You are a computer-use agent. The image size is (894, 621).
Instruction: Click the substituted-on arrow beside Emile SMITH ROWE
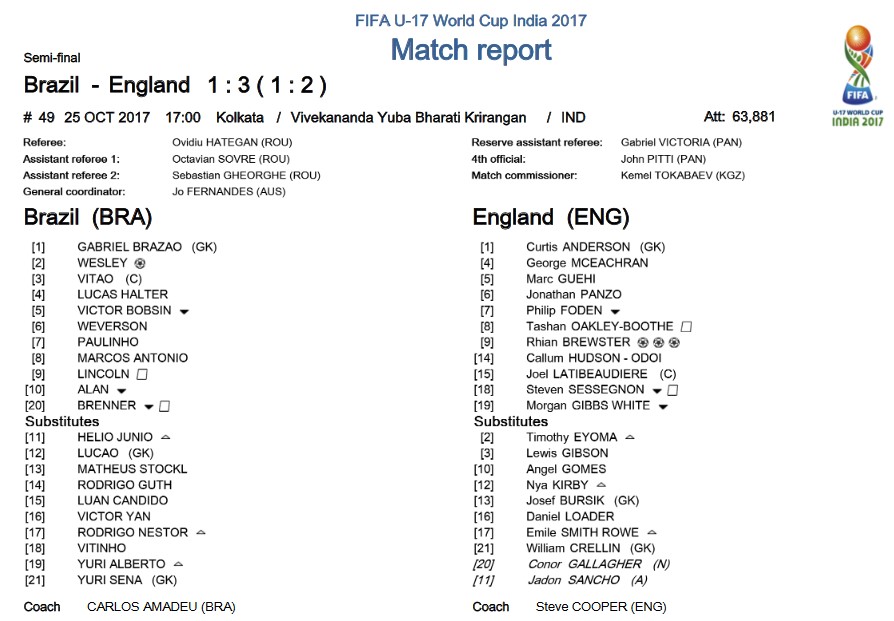click(652, 533)
